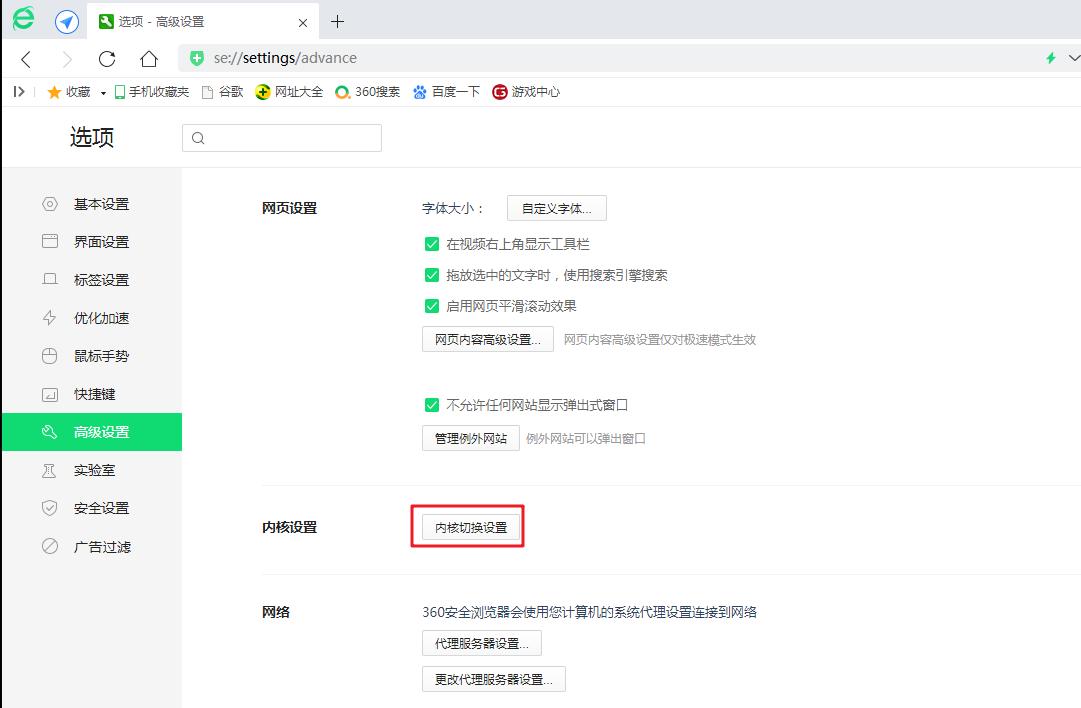1081x708 pixels.
Task: Toggle 不允许任何网站显示弹出式窗口
Action: point(431,405)
